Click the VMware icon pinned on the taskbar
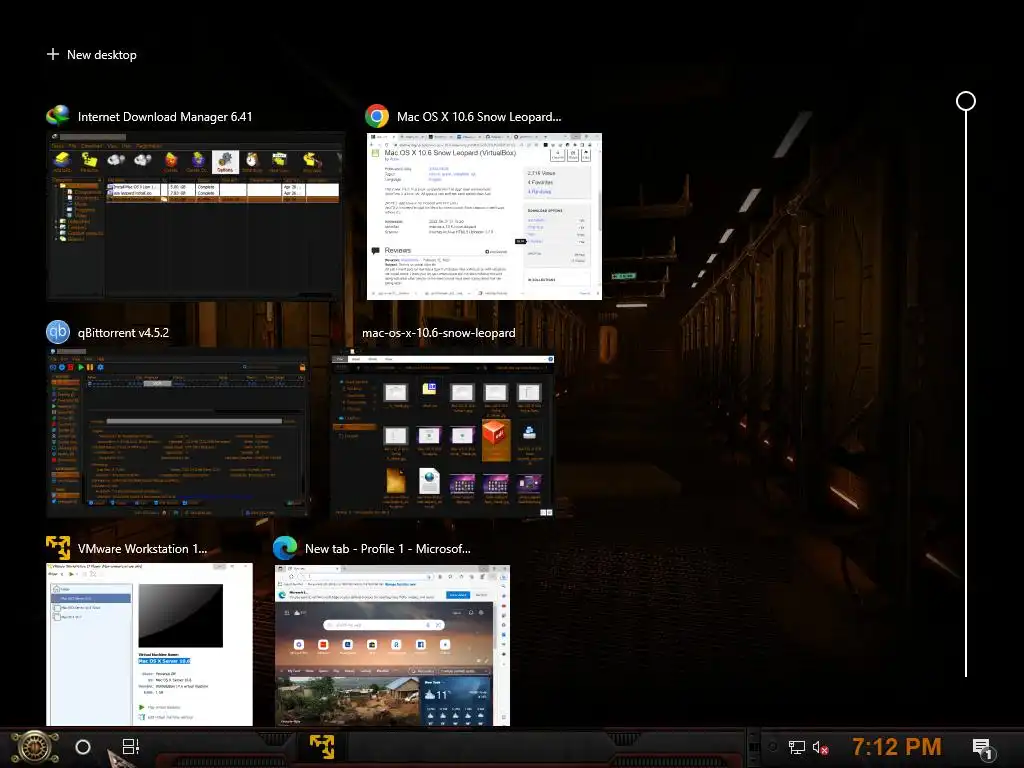1024x768 pixels. point(322,746)
